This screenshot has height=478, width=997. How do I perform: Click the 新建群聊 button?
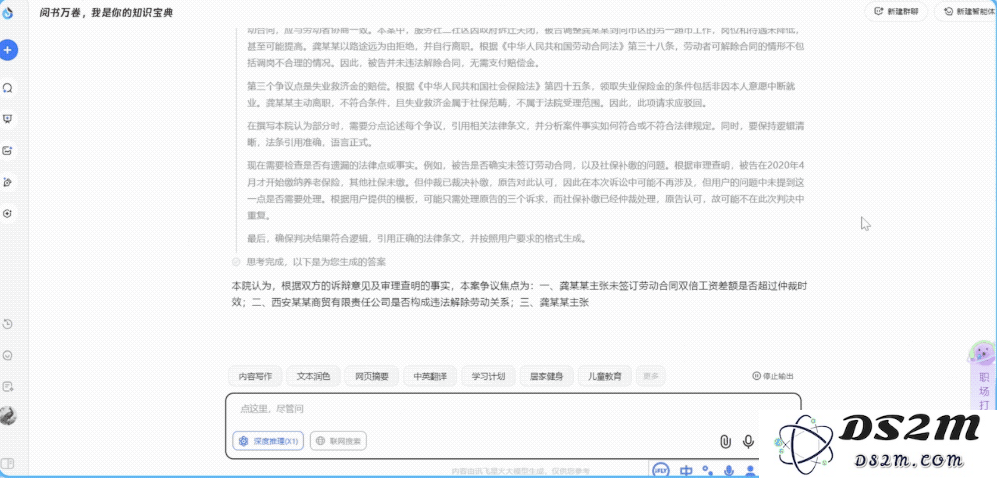click(x=895, y=11)
